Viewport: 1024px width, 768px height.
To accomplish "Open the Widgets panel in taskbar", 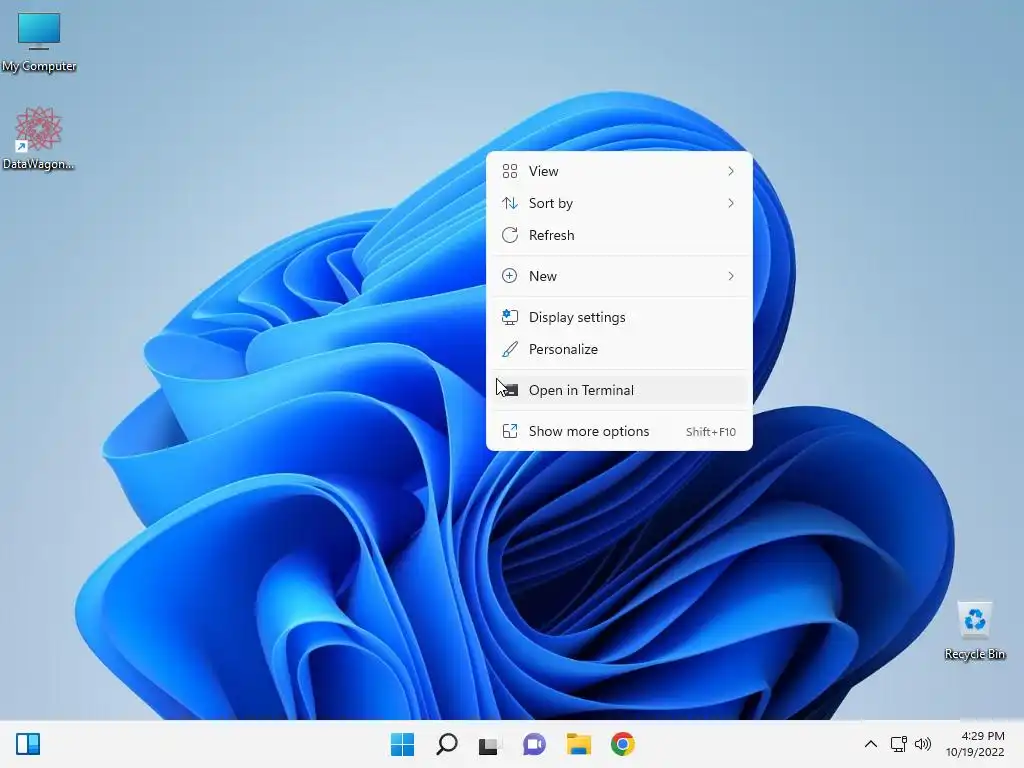I will [x=28, y=744].
